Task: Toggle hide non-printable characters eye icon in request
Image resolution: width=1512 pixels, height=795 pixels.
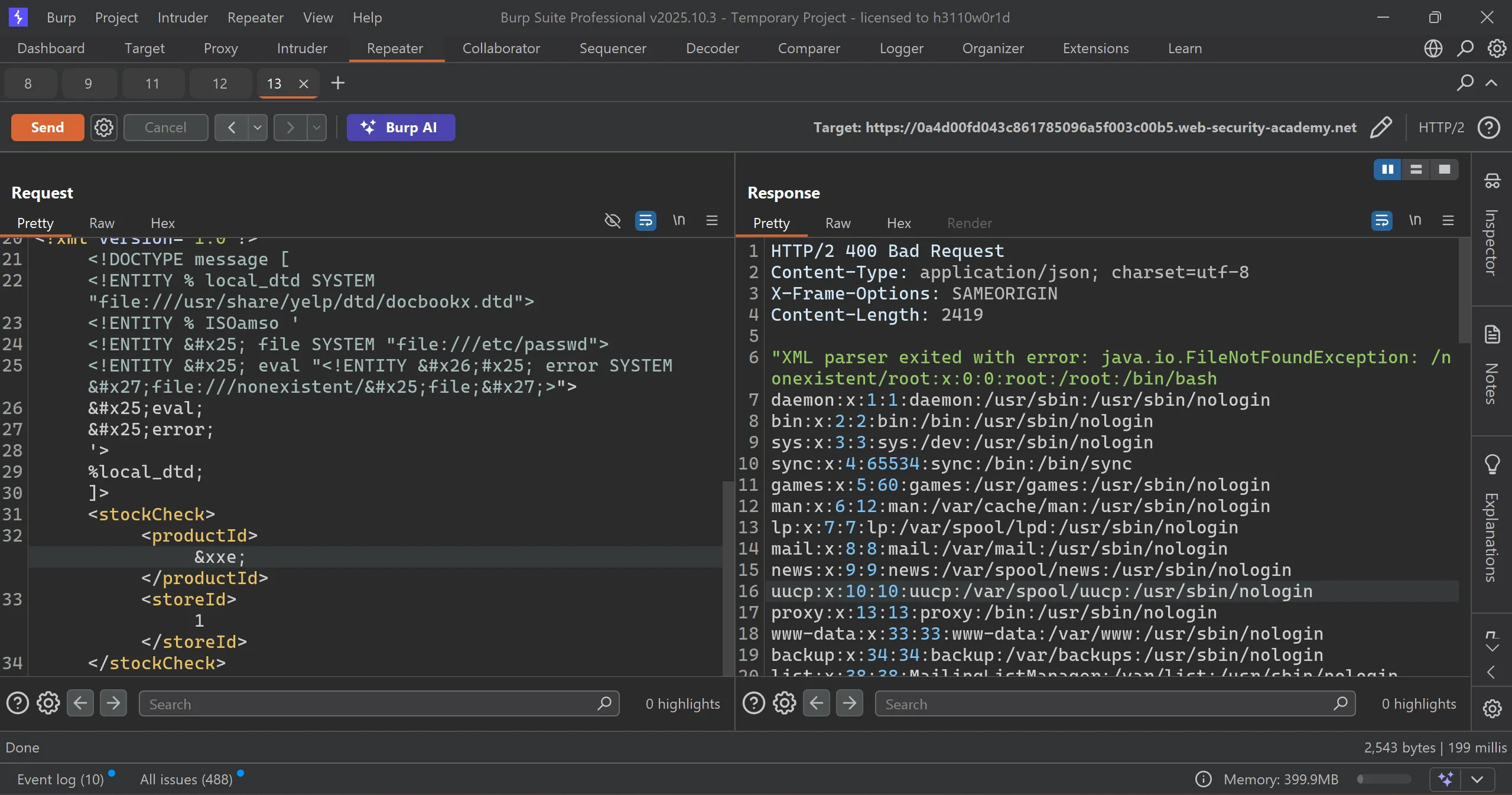Action: pos(613,220)
